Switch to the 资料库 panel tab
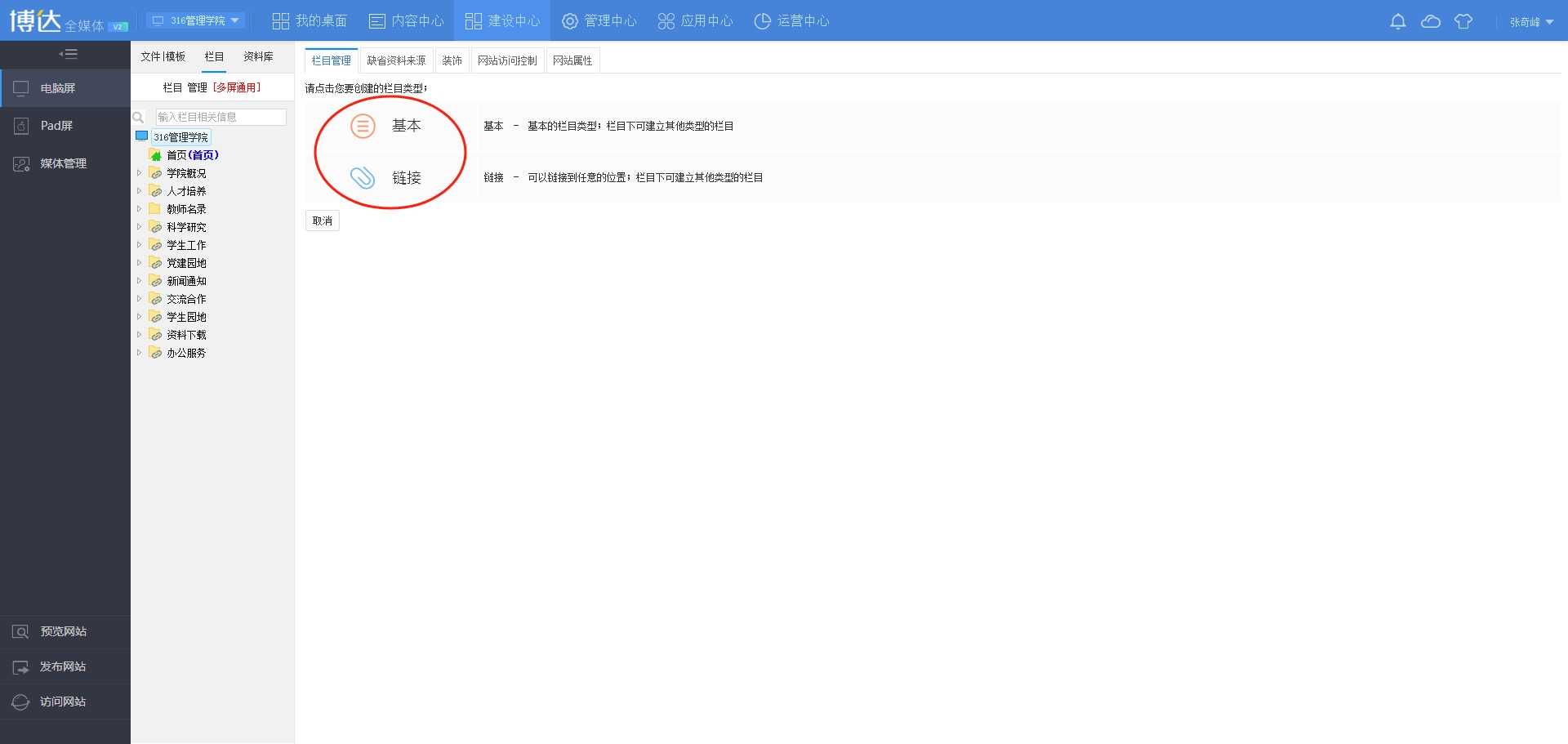The image size is (1568, 744). pos(258,56)
